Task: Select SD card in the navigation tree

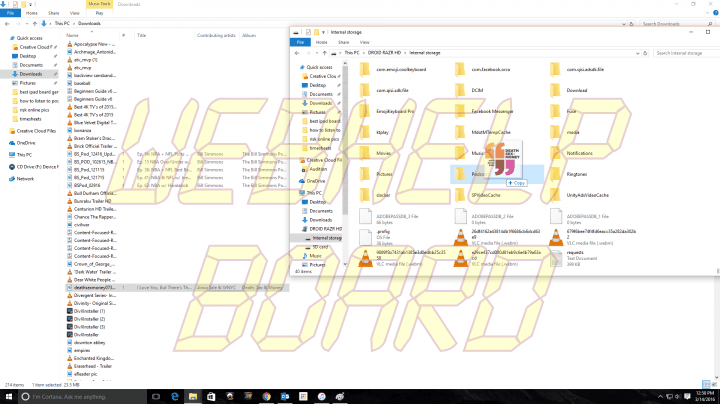Action: tap(320, 247)
